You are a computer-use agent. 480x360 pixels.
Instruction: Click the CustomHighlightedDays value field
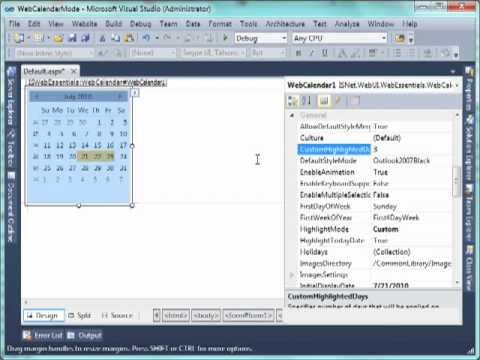412,149
